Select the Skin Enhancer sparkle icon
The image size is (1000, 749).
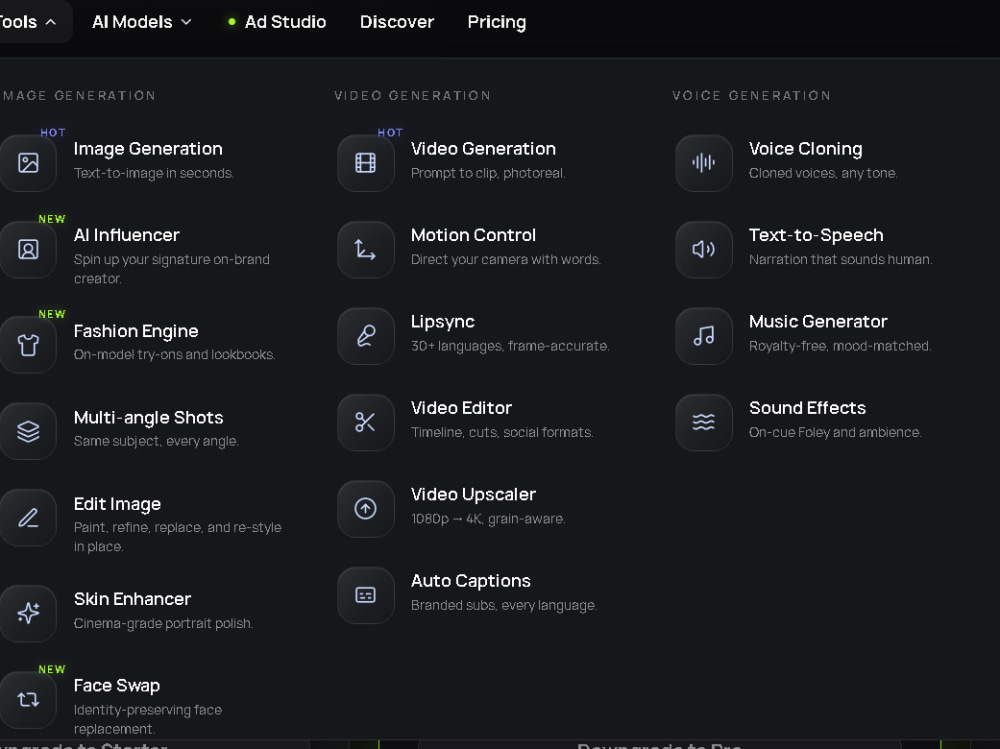click(x=28, y=613)
